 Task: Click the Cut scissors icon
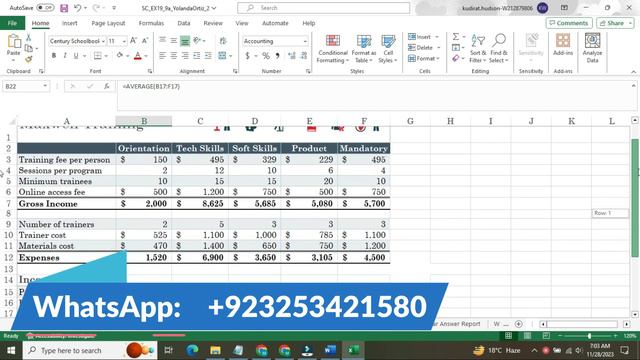(x=29, y=38)
